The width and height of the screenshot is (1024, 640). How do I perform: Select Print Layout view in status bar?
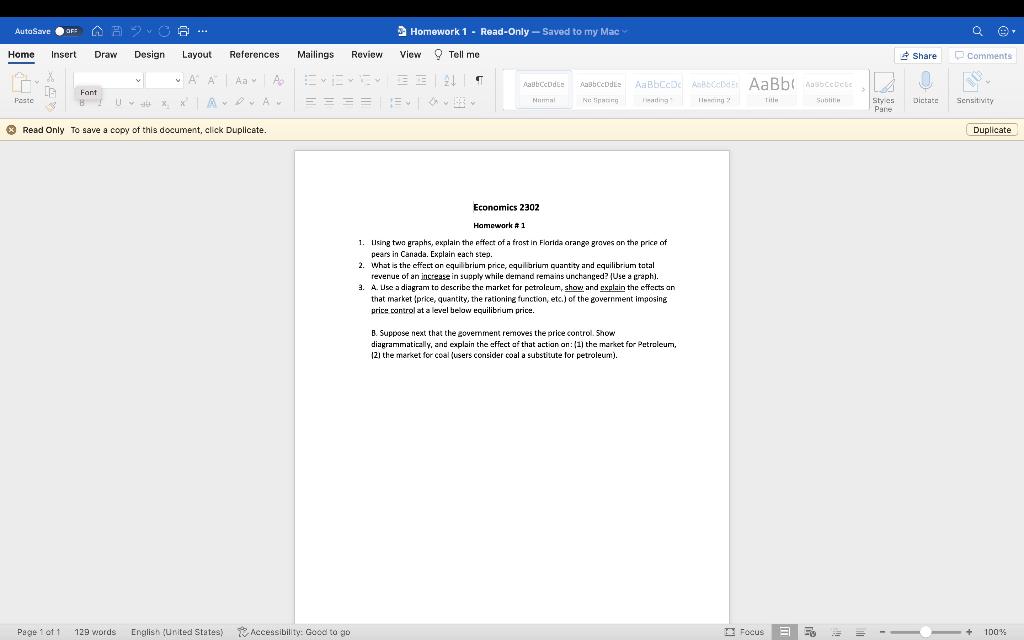coord(784,632)
